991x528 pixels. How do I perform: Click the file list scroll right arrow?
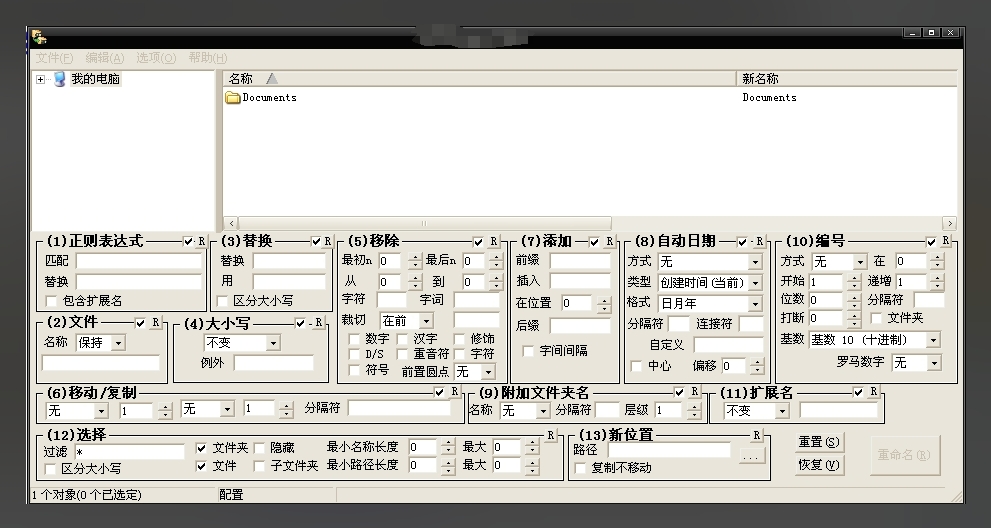(x=949, y=223)
